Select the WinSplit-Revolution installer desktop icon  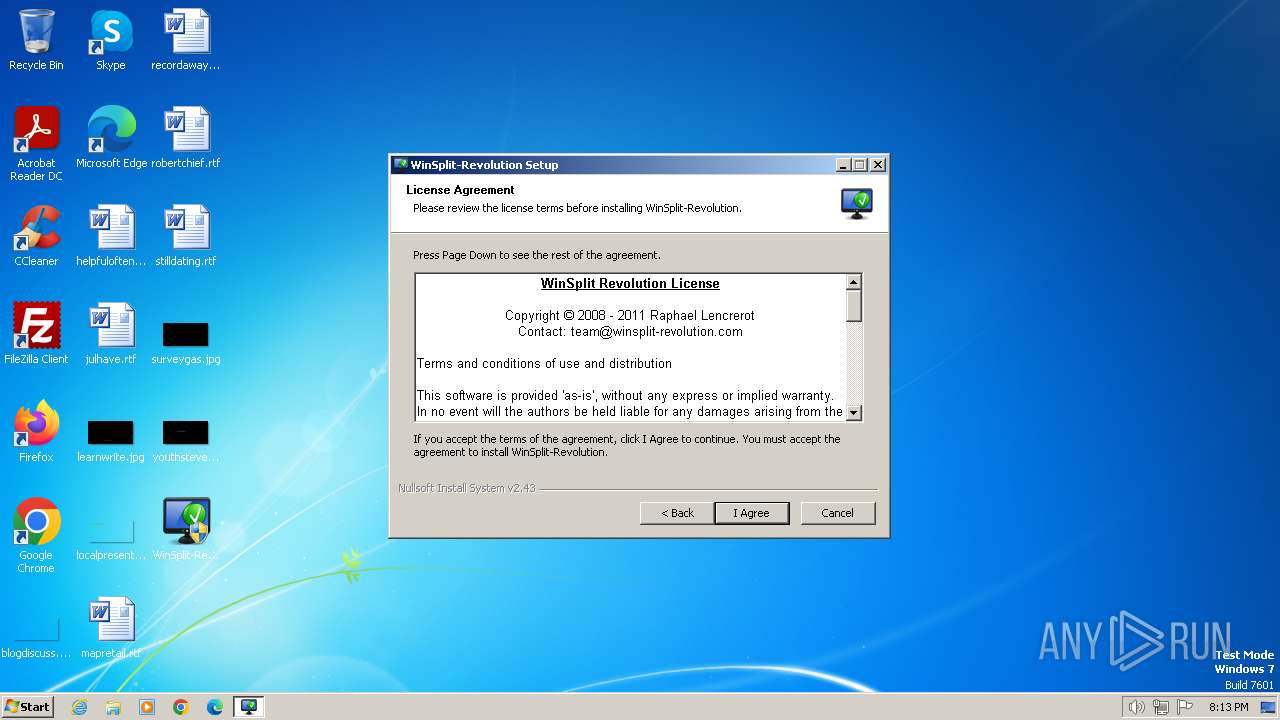(x=186, y=530)
